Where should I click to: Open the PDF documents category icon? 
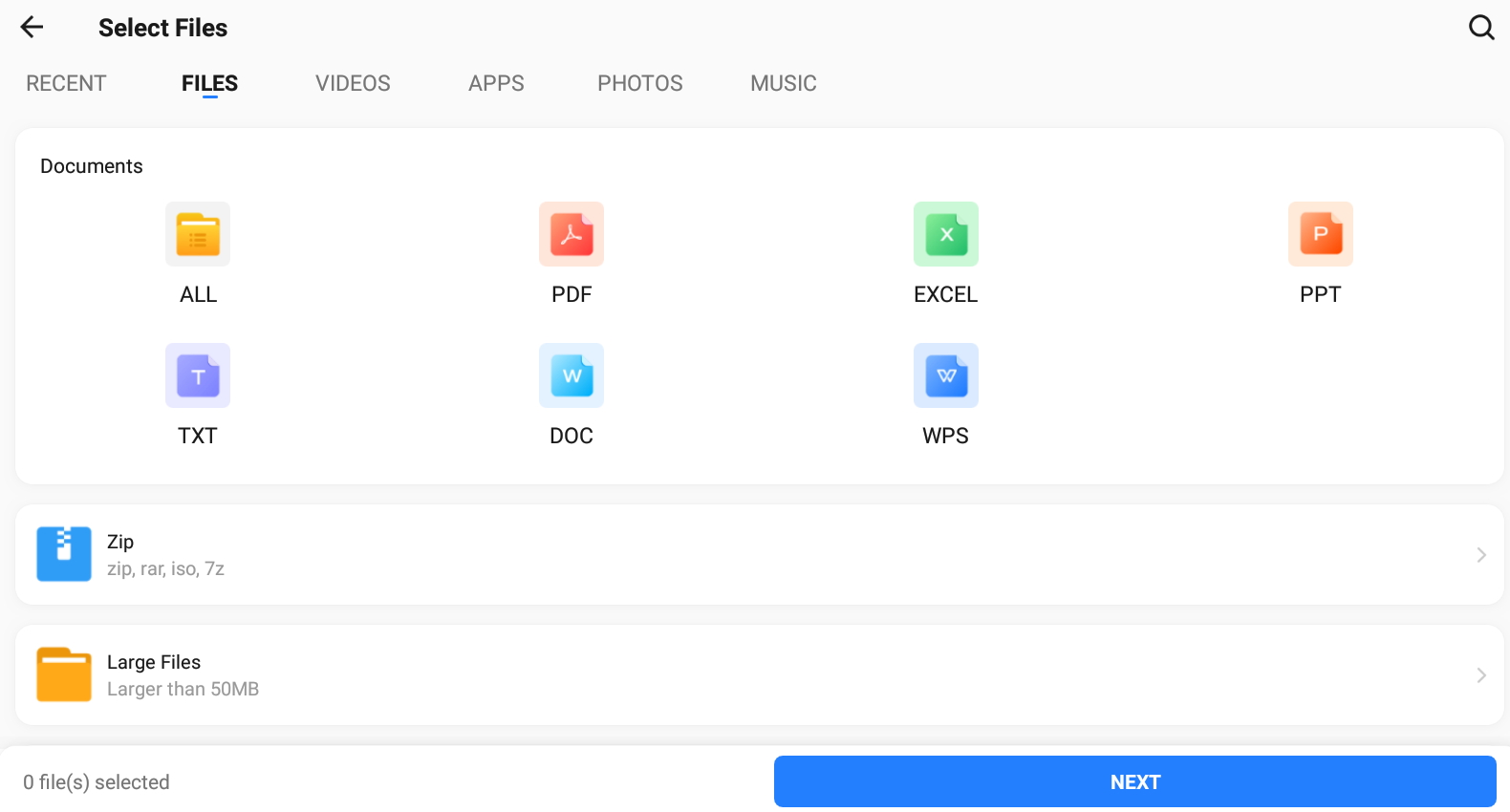click(572, 234)
